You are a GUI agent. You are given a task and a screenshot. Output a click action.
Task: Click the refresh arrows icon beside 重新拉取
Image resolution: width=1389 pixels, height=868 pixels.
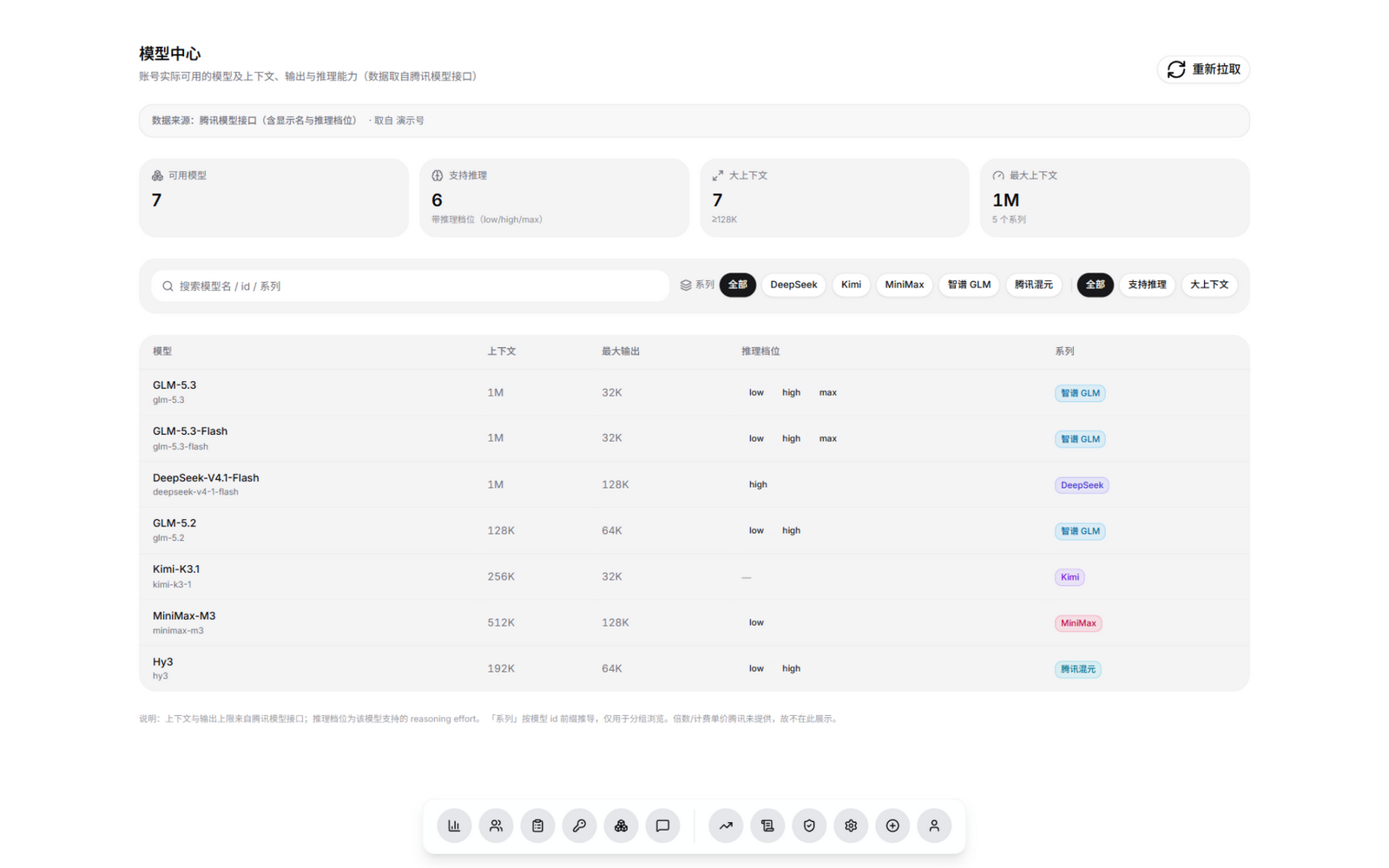(1176, 69)
